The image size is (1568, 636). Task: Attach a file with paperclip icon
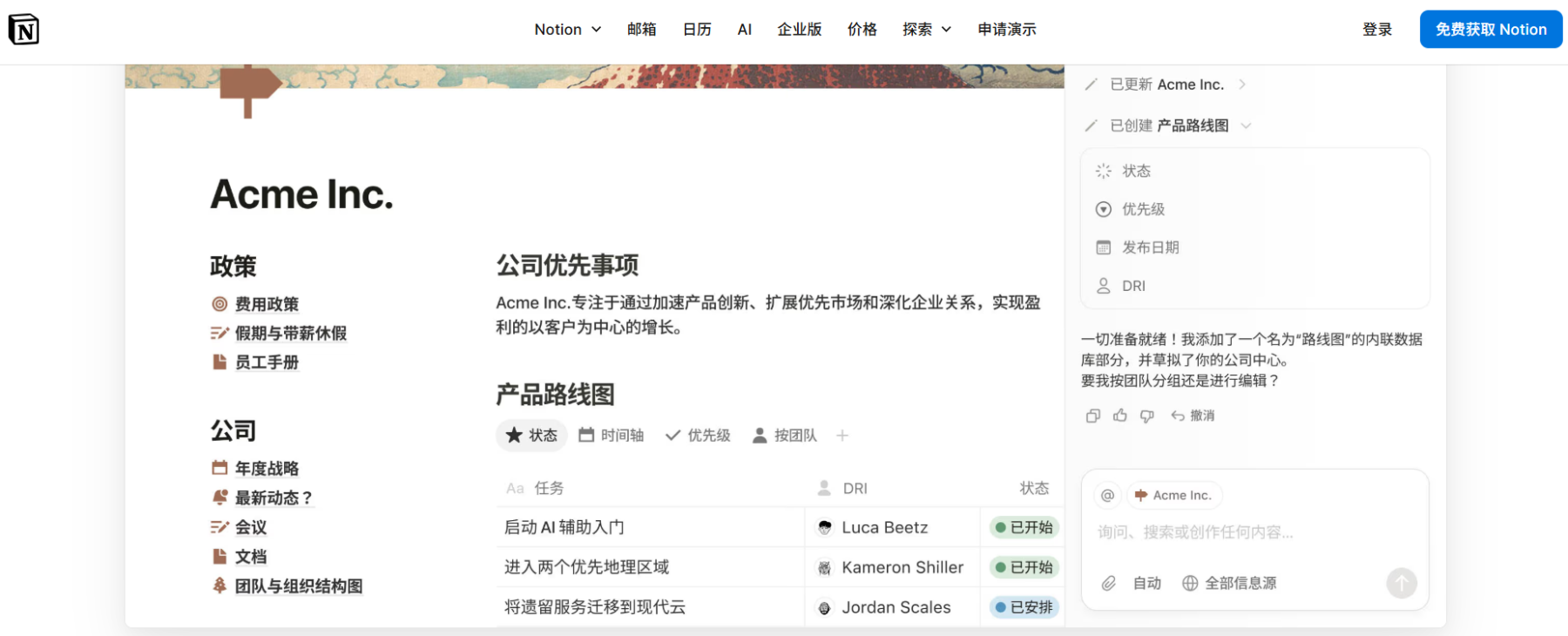pyautogui.click(x=1108, y=583)
